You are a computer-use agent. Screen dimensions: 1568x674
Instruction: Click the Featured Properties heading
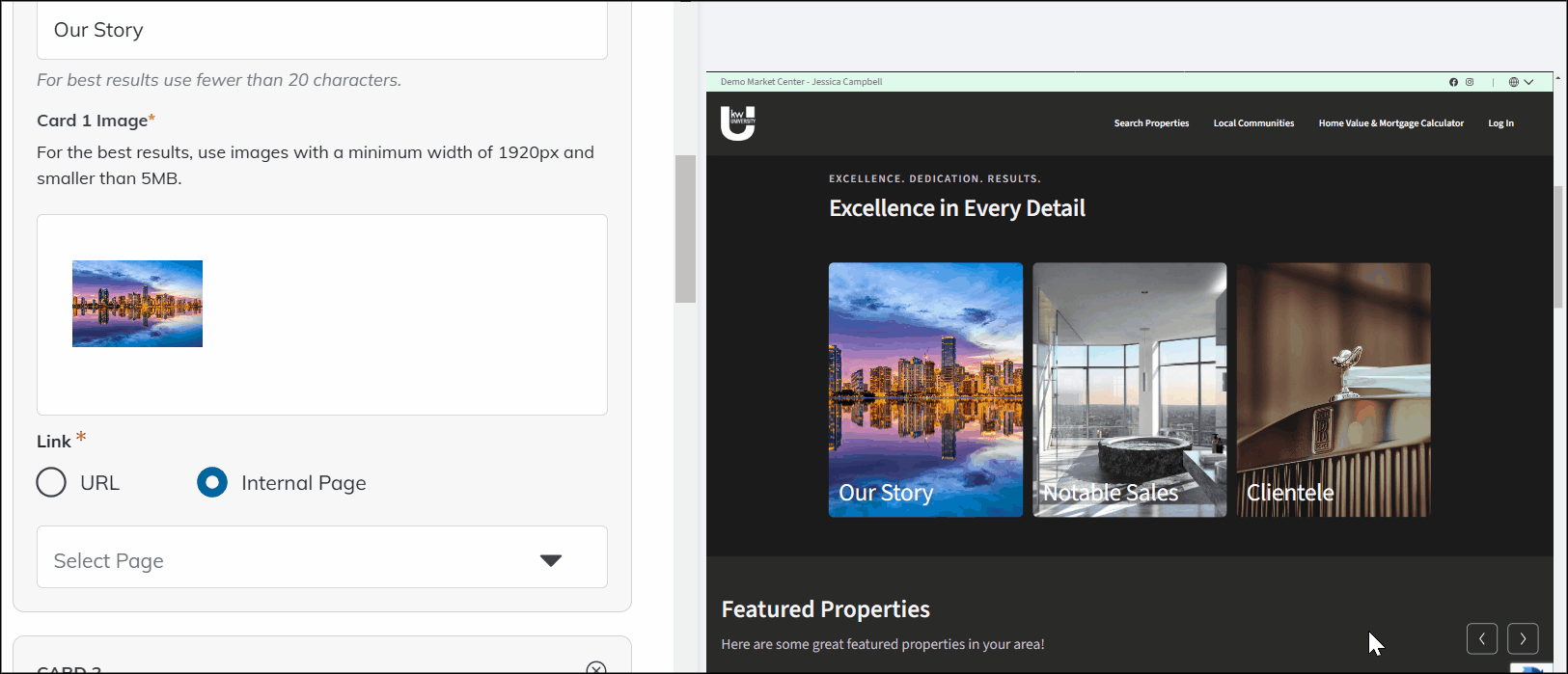826,609
